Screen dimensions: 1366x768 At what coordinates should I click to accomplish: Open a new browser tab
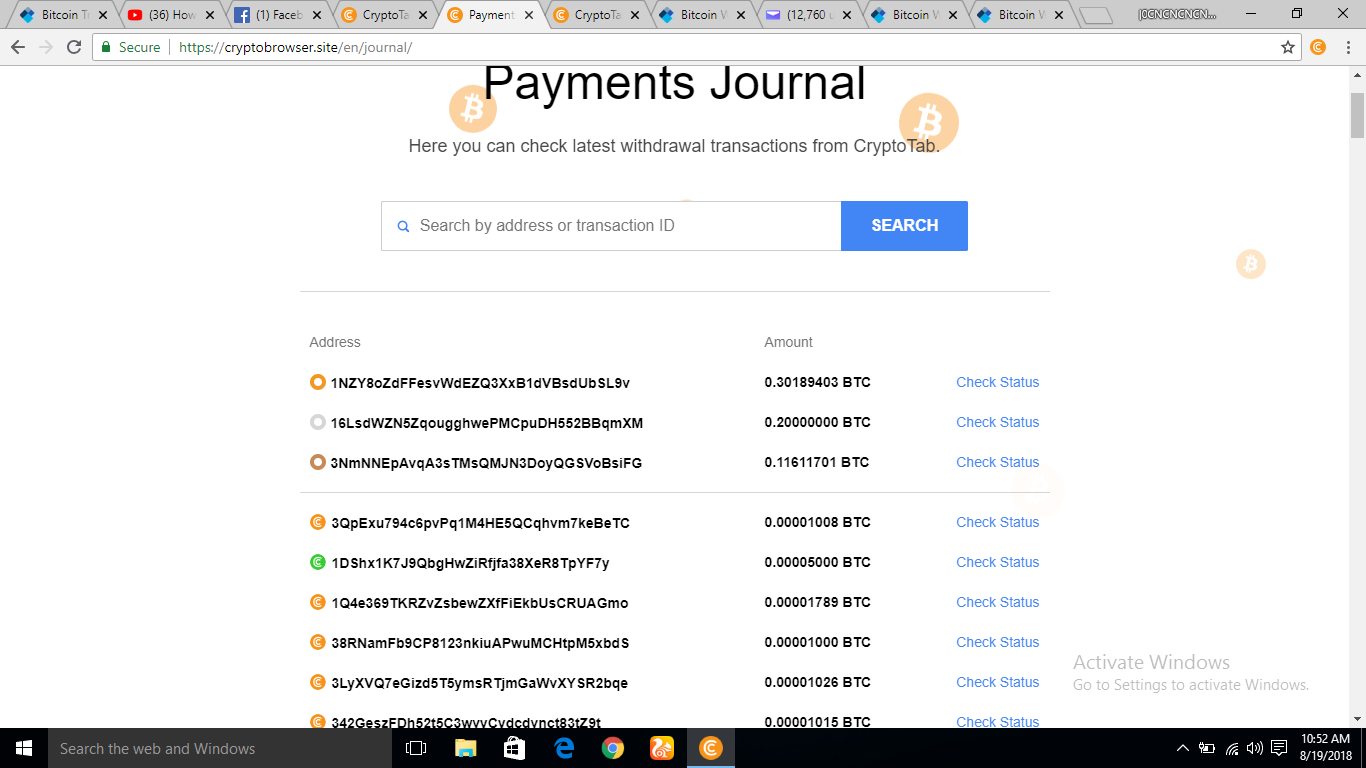[1097, 15]
